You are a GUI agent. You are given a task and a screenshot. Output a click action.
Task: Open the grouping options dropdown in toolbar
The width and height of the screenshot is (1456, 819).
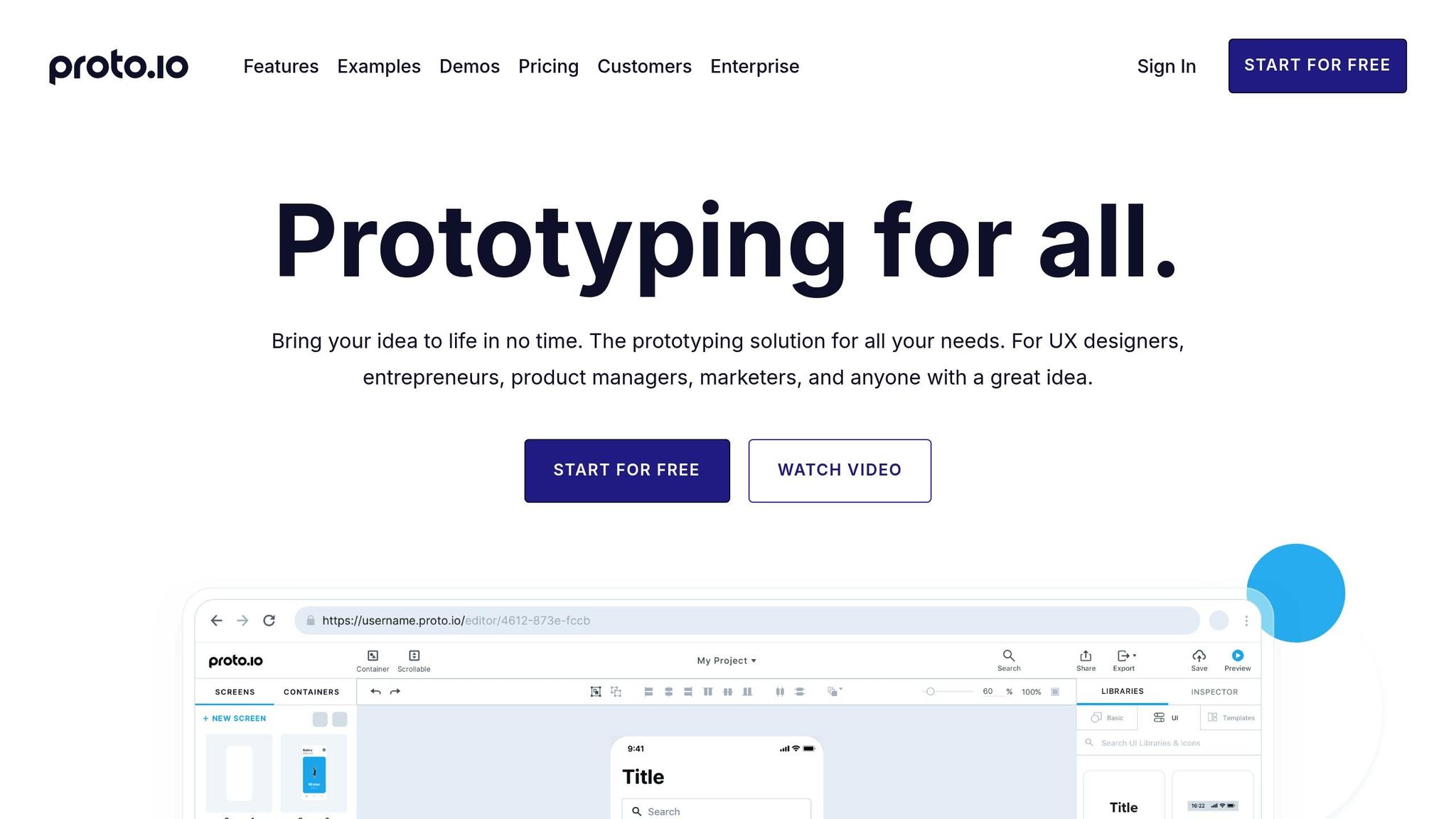pos(840,691)
